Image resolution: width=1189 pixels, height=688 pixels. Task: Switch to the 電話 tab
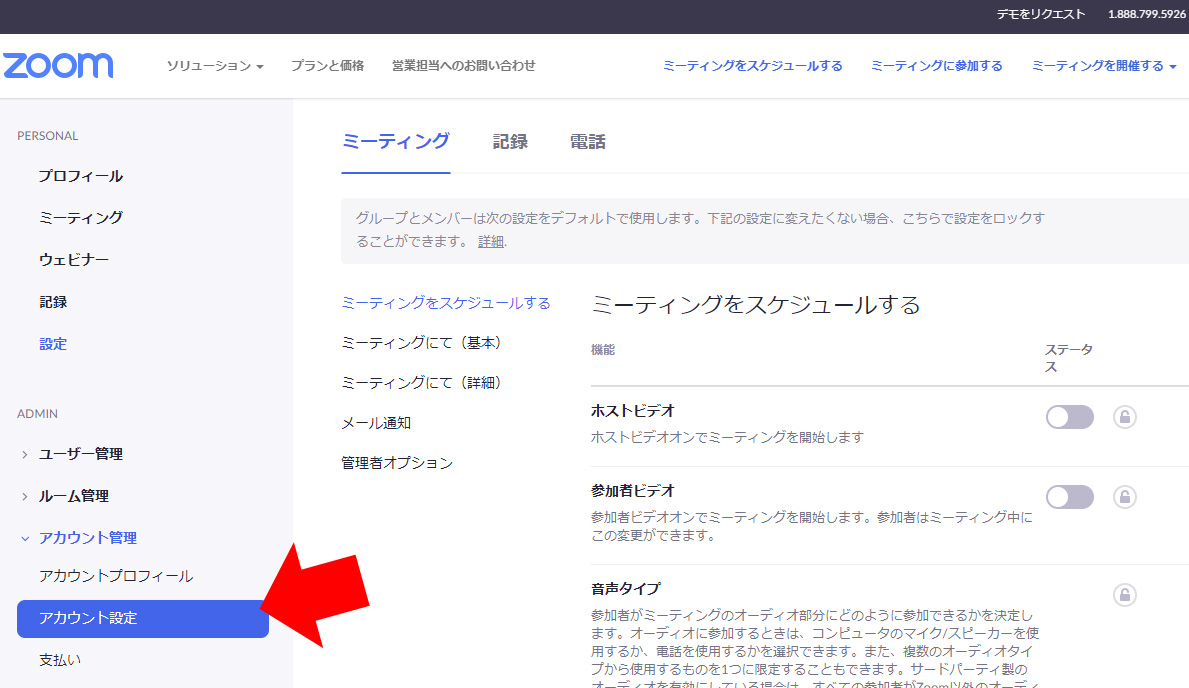(x=588, y=142)
